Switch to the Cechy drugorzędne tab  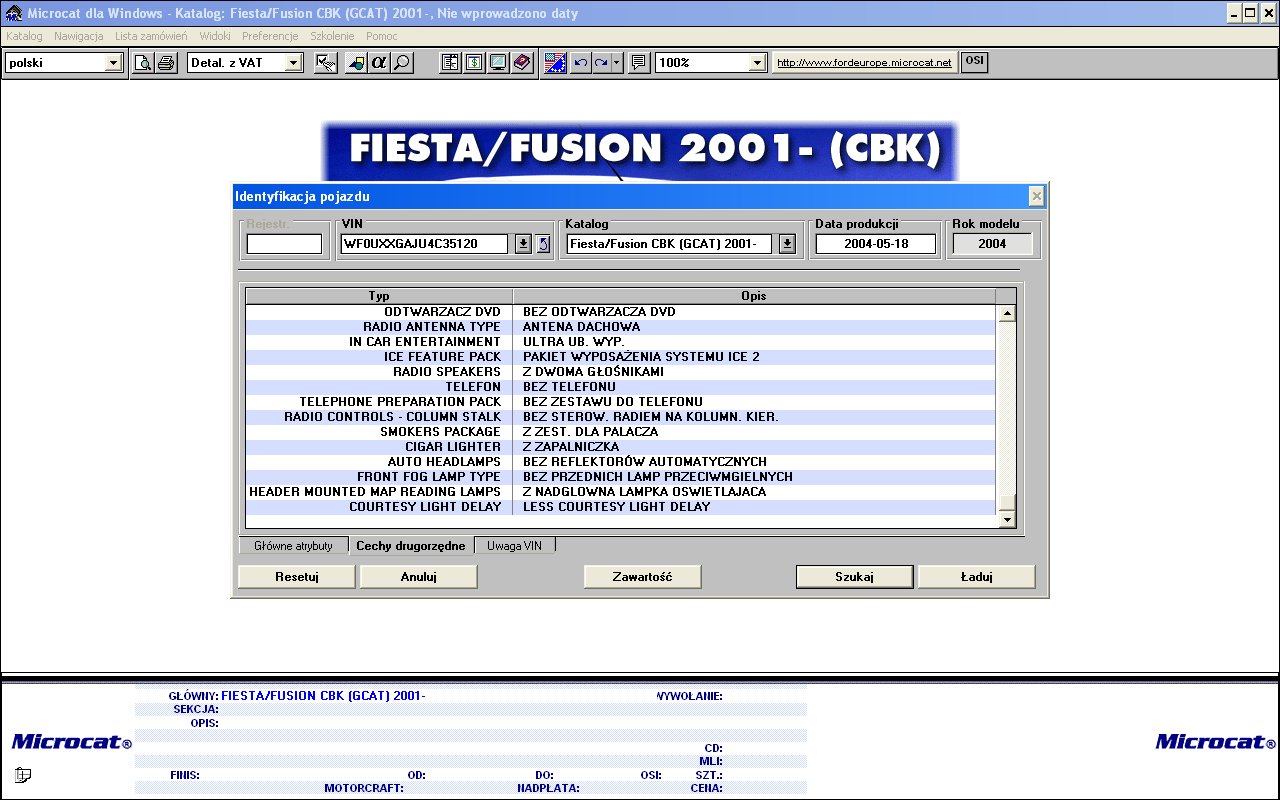(411, 546)
